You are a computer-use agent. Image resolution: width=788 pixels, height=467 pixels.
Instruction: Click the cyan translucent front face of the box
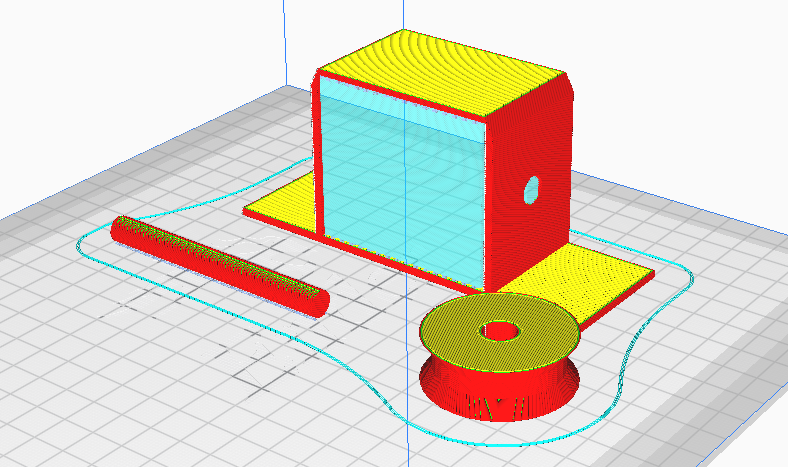[x=404, y=182]
